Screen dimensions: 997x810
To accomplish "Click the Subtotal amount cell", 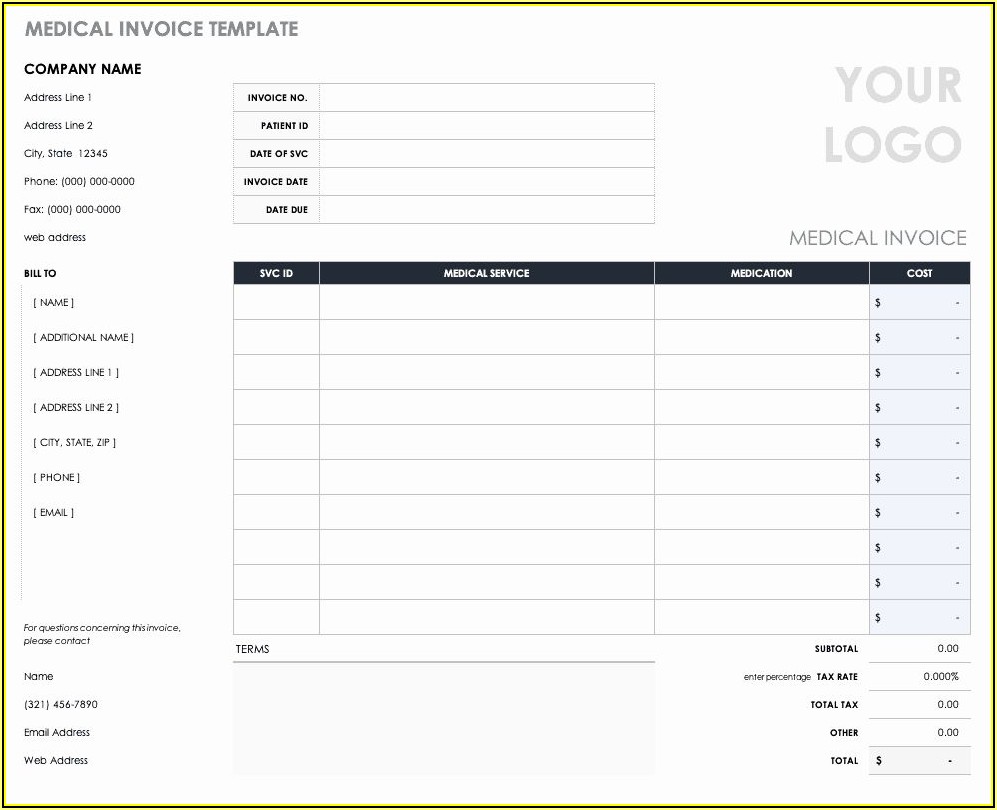I will (919, 649).
